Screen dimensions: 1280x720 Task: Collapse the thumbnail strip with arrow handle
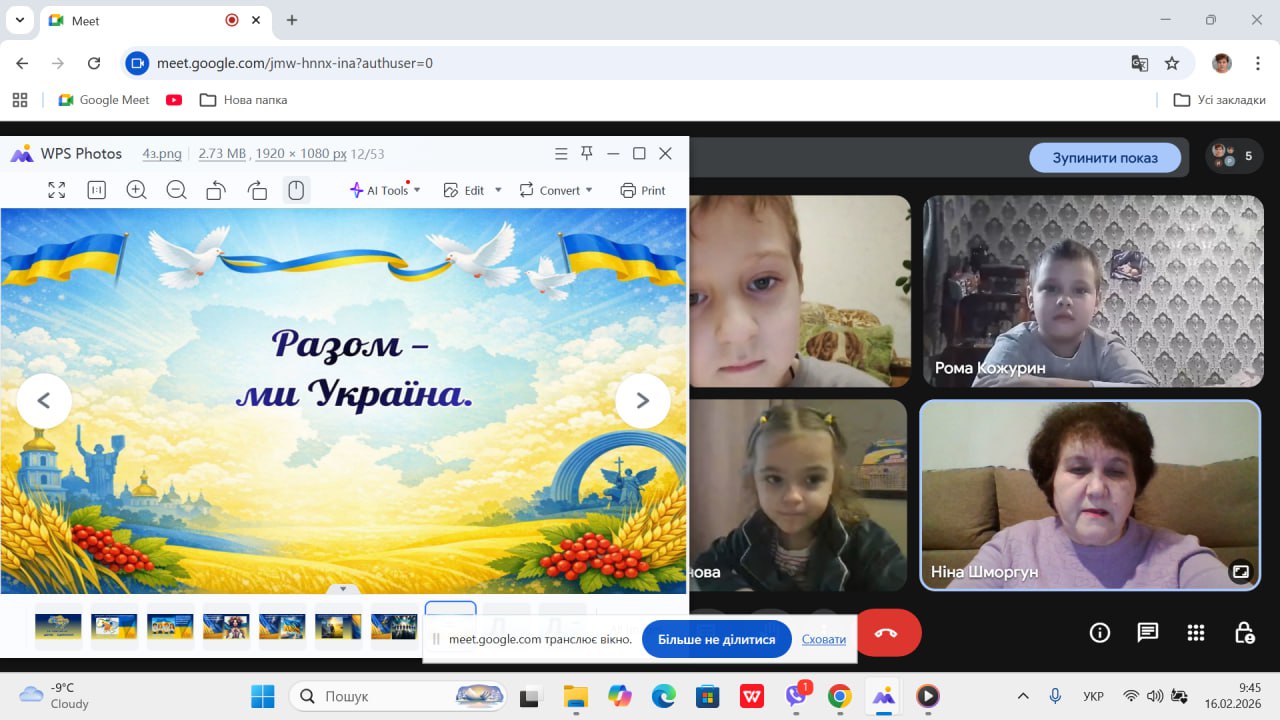pos(343,589)
